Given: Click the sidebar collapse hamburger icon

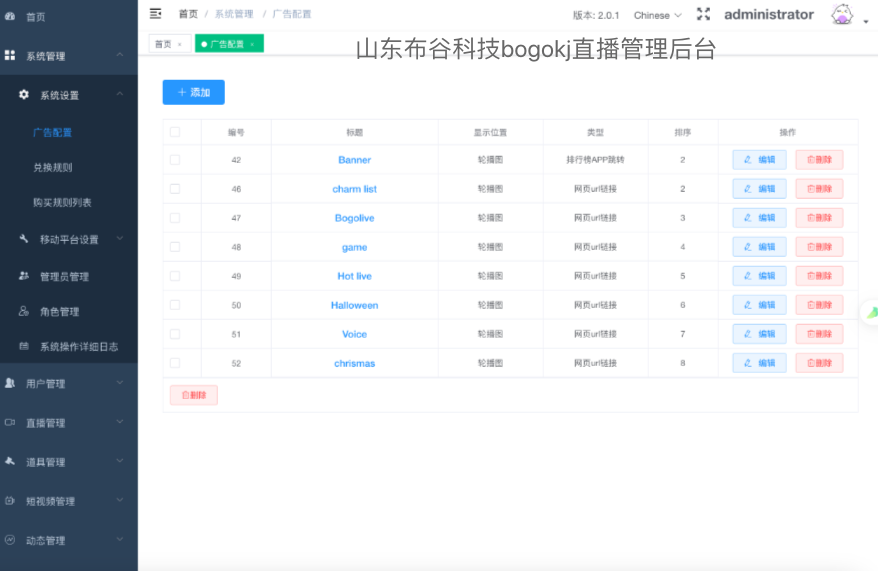Looking at the screenshot, I should [155, 14].
